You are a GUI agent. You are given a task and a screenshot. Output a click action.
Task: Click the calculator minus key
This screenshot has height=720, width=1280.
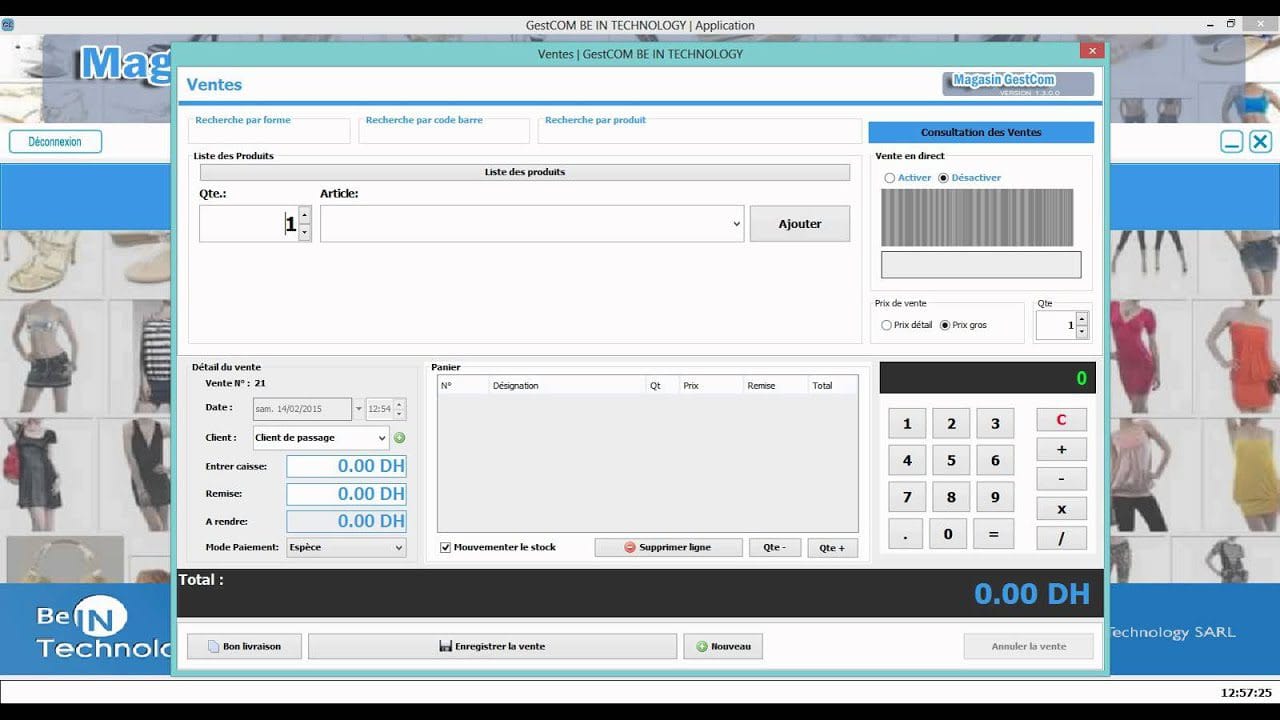1061,479
